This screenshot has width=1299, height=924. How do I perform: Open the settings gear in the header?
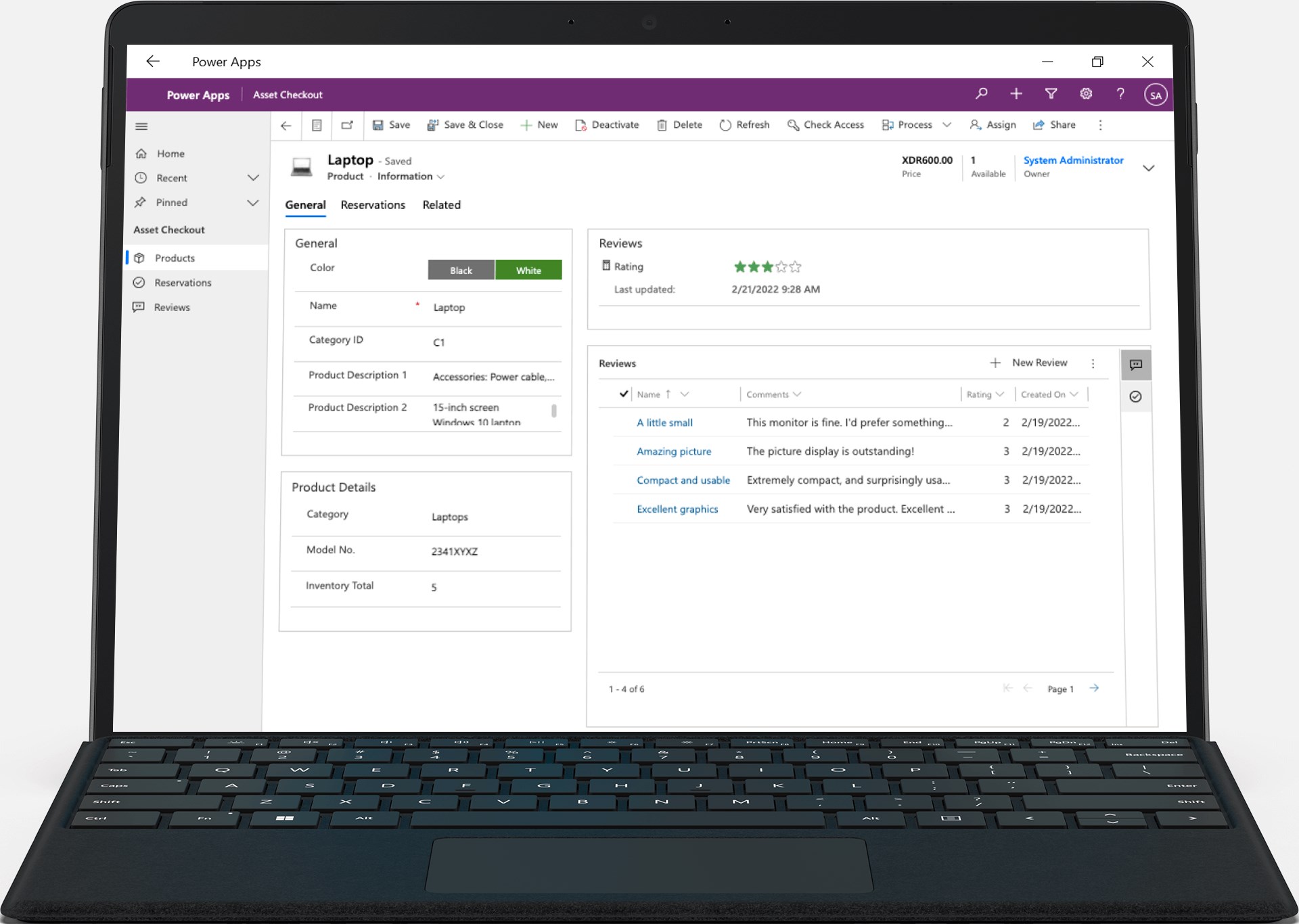(x=1086, y=94)
